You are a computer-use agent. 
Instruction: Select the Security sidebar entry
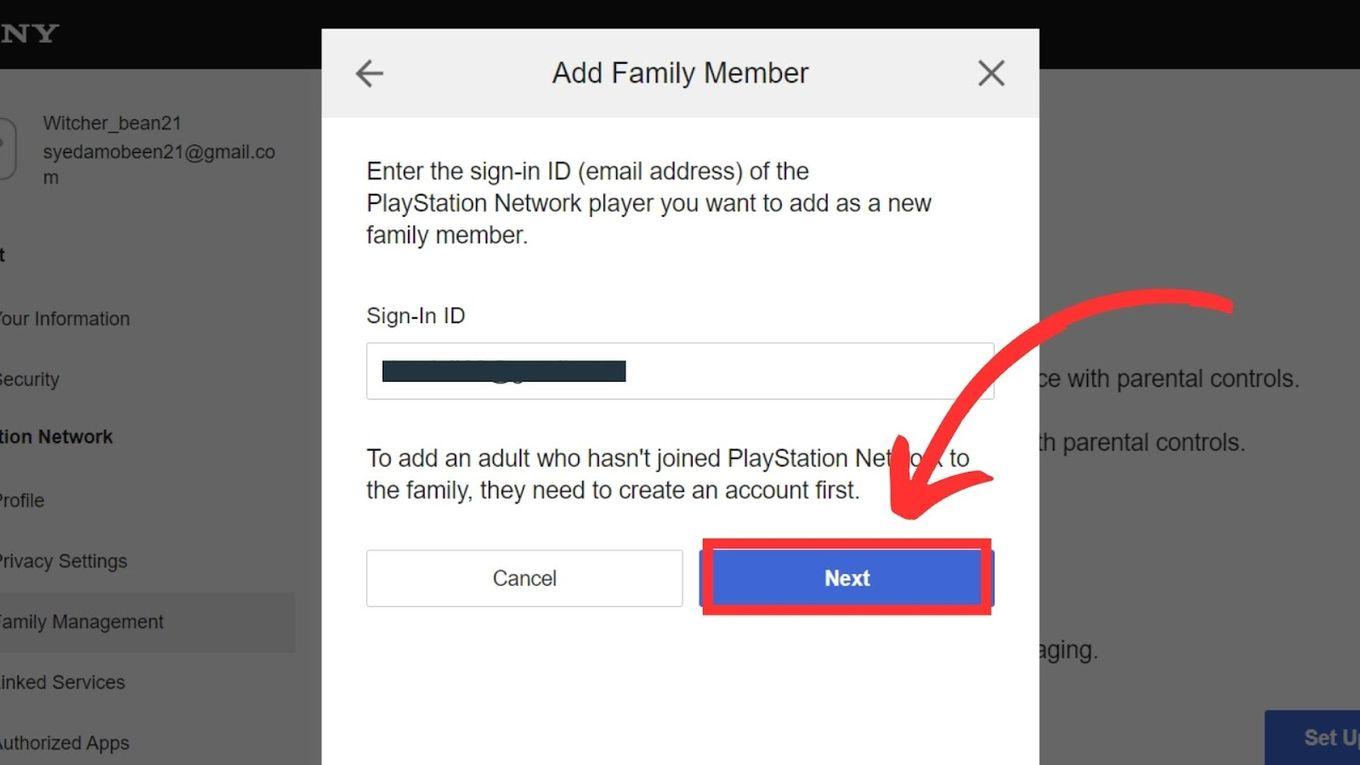tap(28, 379)
